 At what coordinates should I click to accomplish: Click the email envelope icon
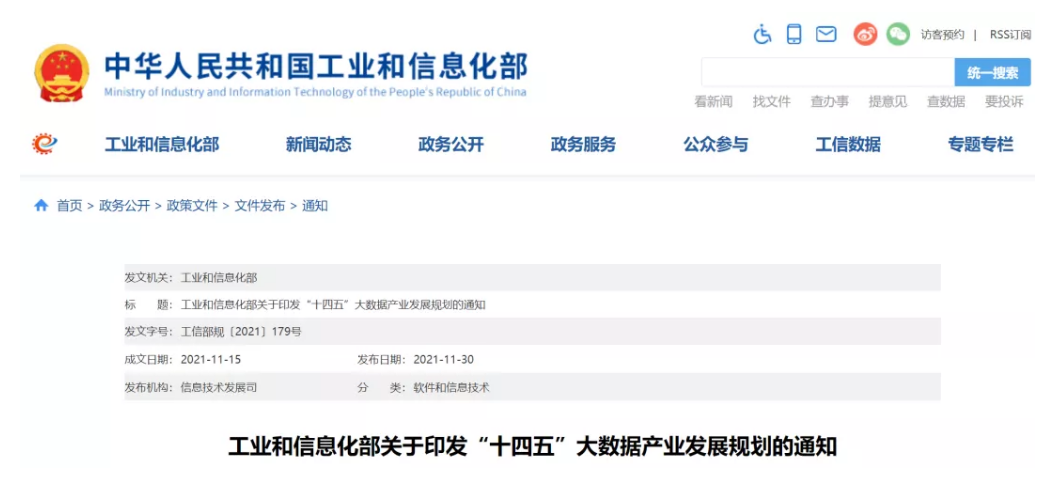826,34
